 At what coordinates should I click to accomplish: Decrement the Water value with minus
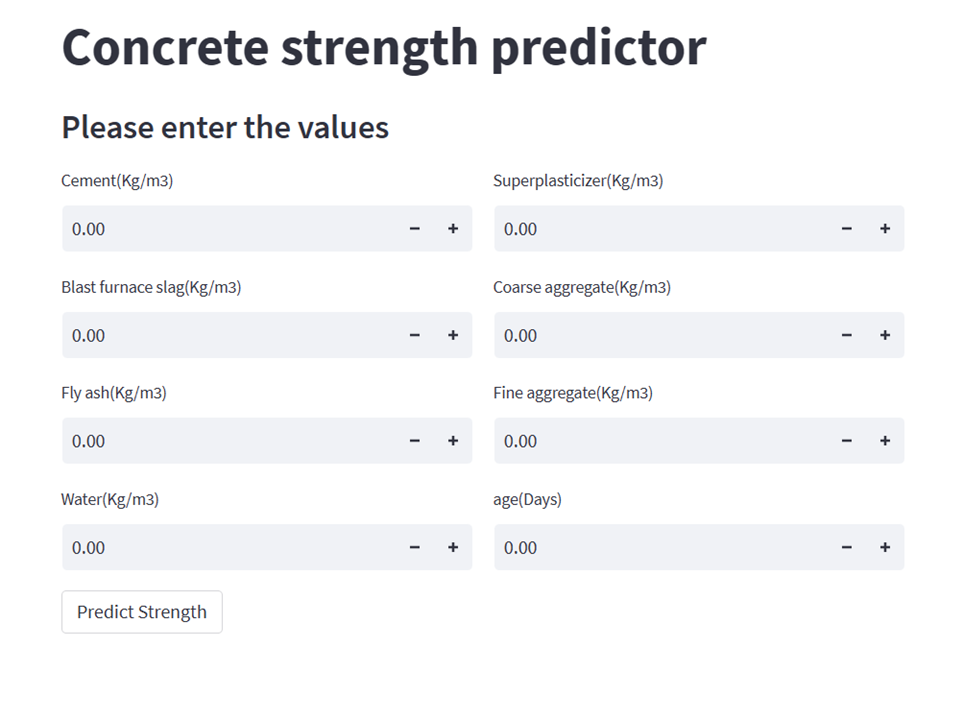(414, 547)
